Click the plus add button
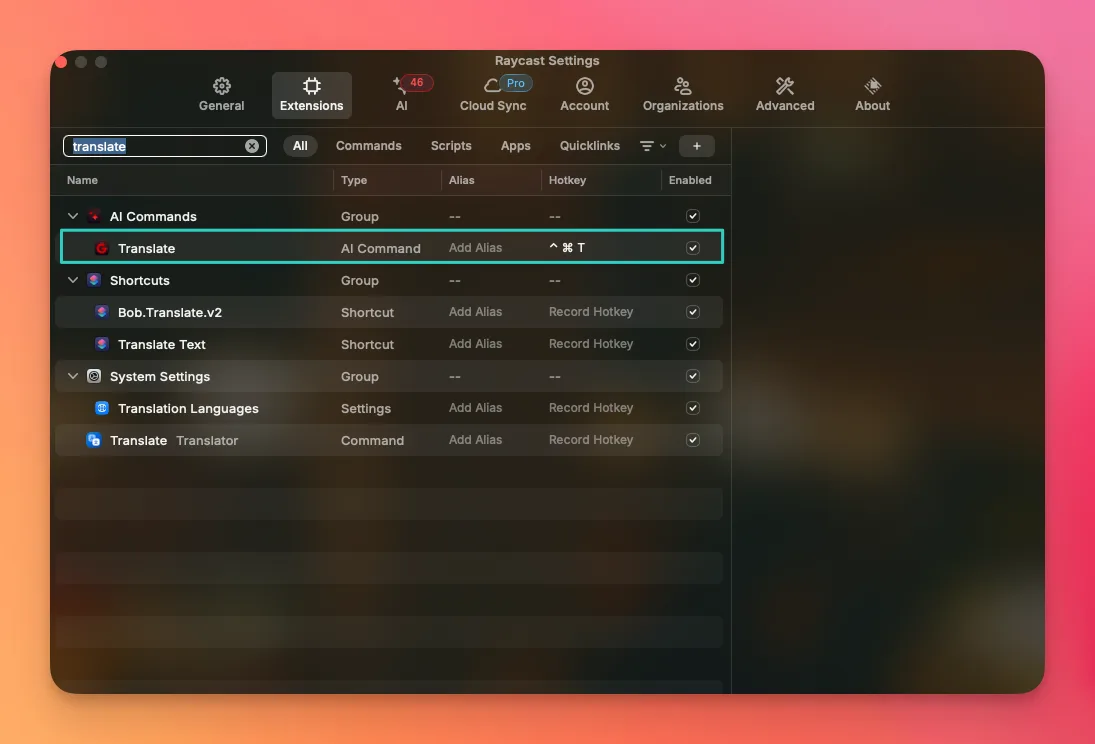Viewport: 1095px width, 744px height. point(696,146)
